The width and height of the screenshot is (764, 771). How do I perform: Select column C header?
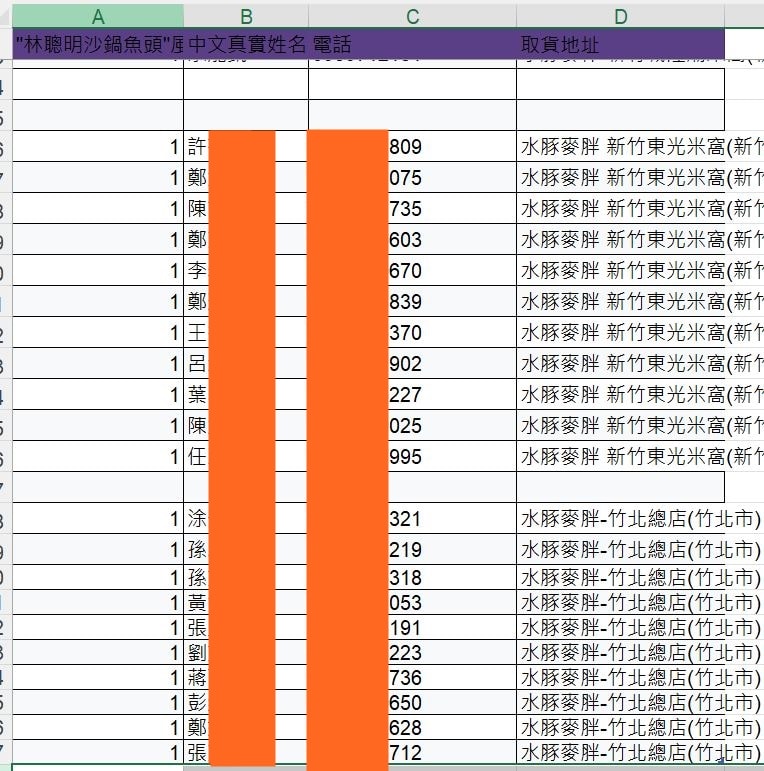pos(412,16)
